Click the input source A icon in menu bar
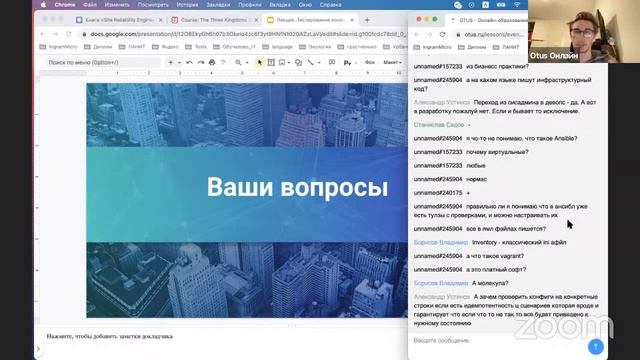 click(485, 5)
